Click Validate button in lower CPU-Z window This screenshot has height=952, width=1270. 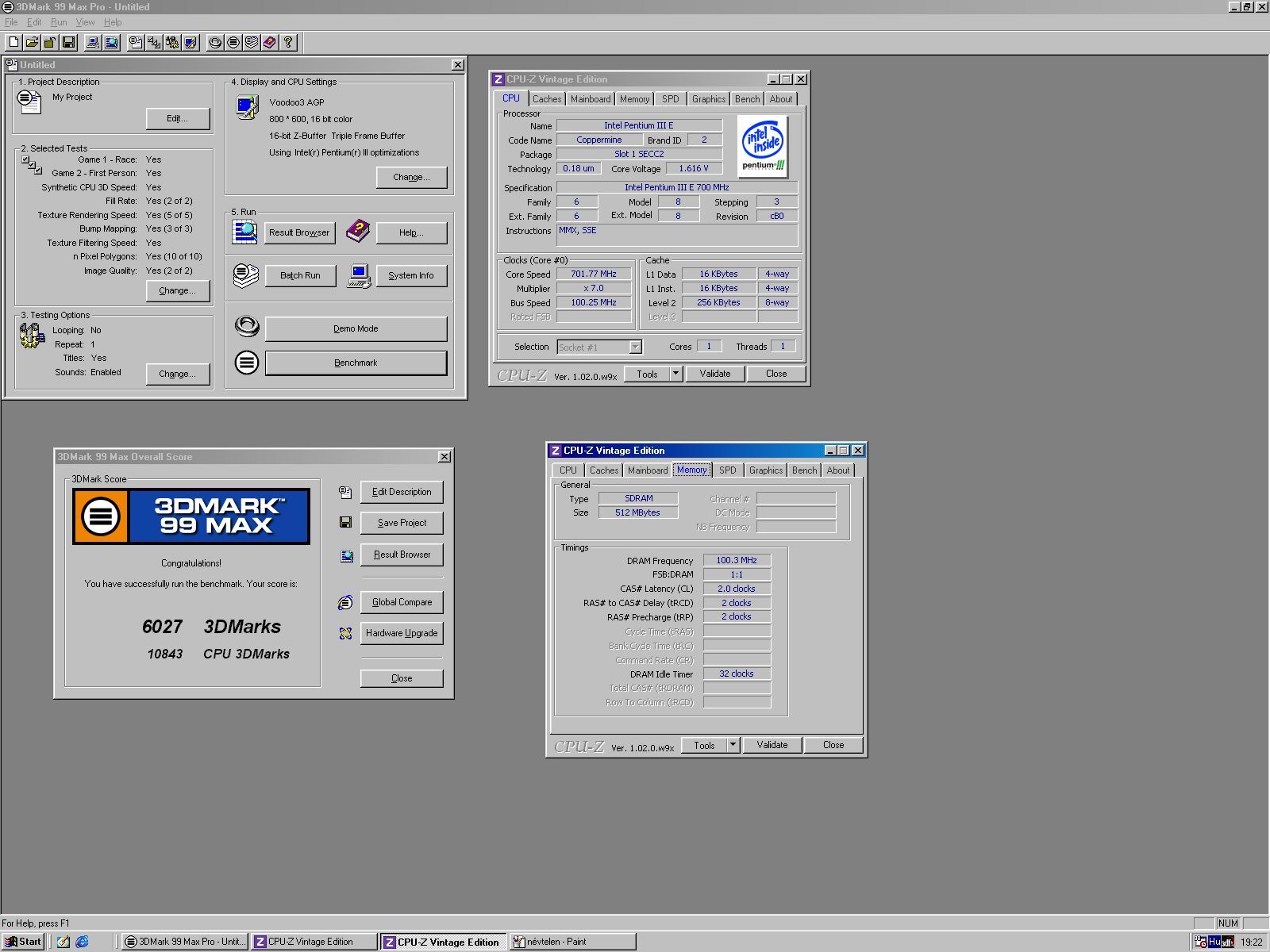point(772,745)
